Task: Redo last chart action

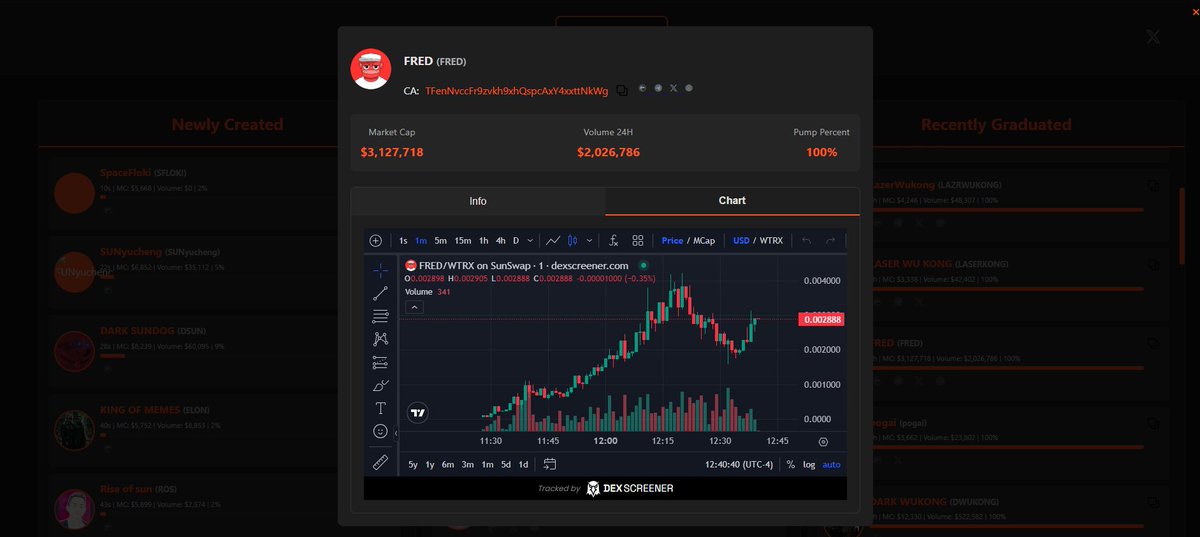Action: [x=830, y=241]
